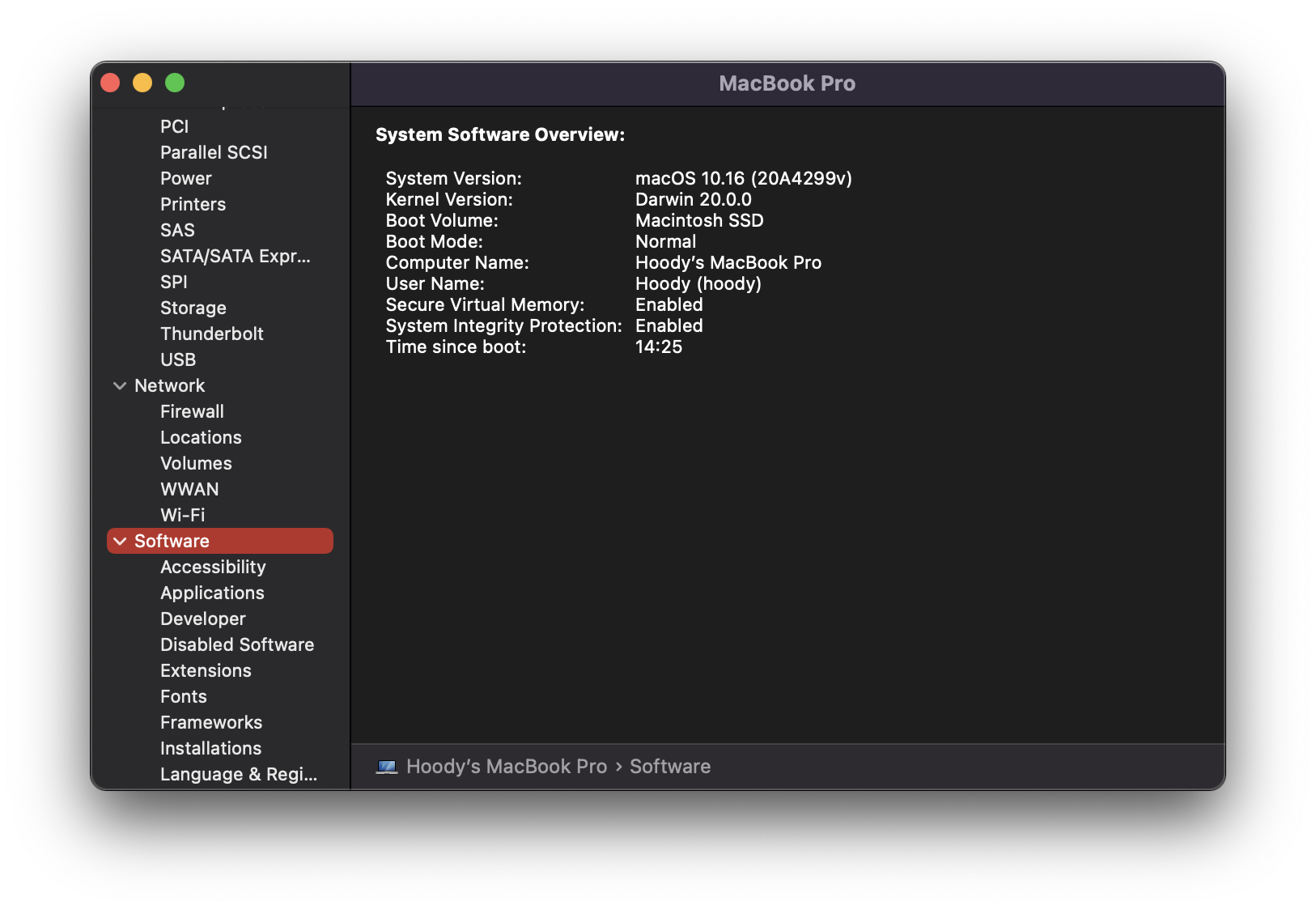Open Accessibility under Software
1316x910 pixels.
(x=213, y=567)
